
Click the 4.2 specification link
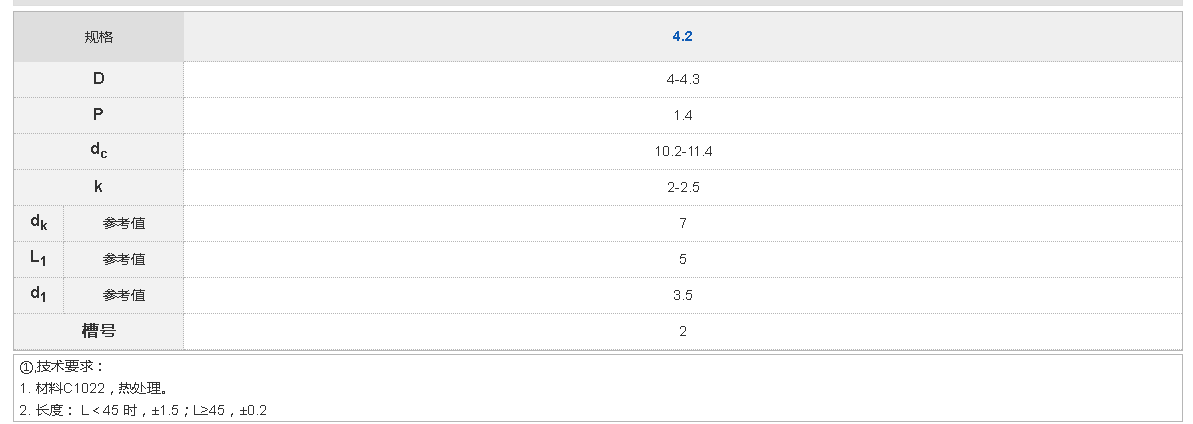click(683, 36)
